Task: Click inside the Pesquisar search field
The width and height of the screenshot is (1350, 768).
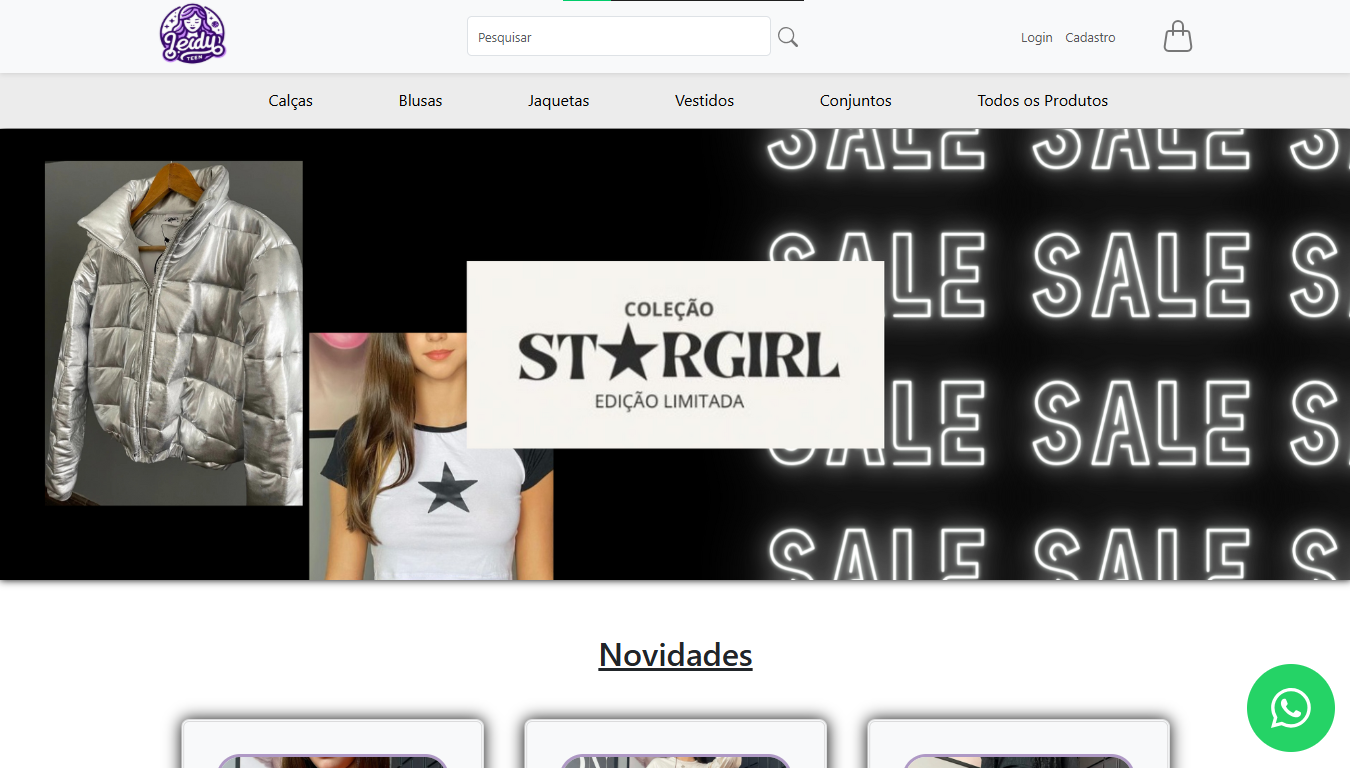Action: pos(618,36)
